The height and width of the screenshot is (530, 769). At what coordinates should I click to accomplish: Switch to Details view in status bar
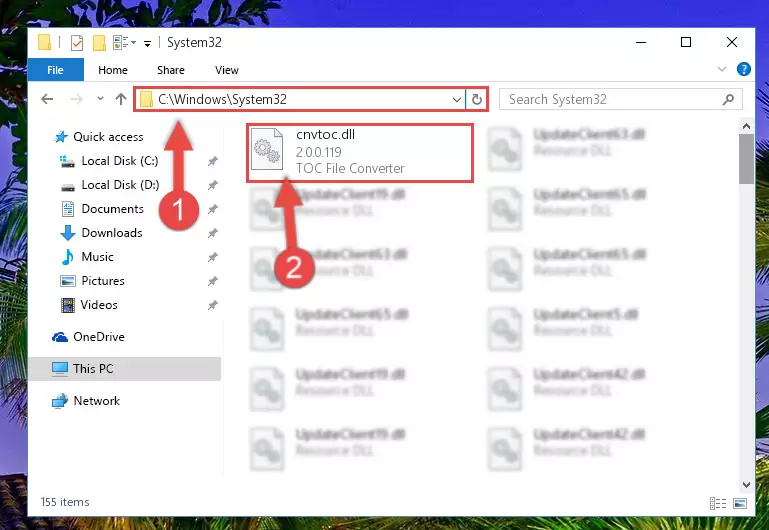click(718, 503)
